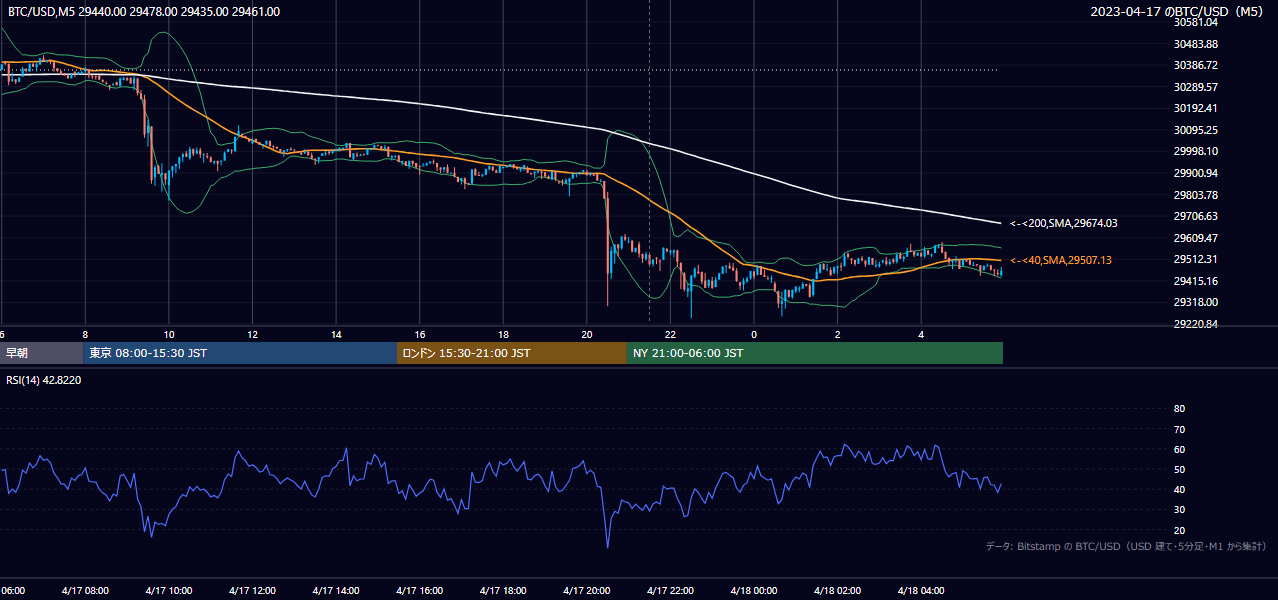
Task: Click price axis value 29900.94
Action: click(1195, 173)
